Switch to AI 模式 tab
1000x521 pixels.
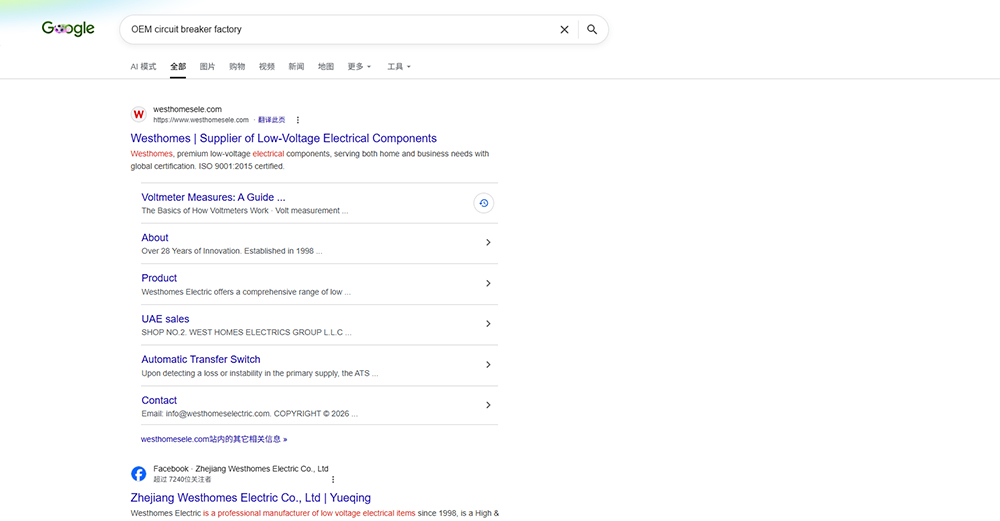pos(143,66)
